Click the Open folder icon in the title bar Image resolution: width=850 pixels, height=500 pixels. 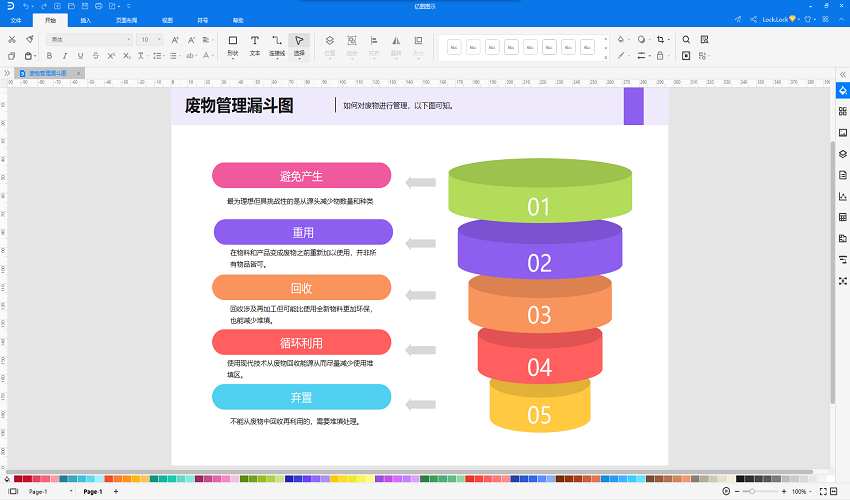coord(71,6)
